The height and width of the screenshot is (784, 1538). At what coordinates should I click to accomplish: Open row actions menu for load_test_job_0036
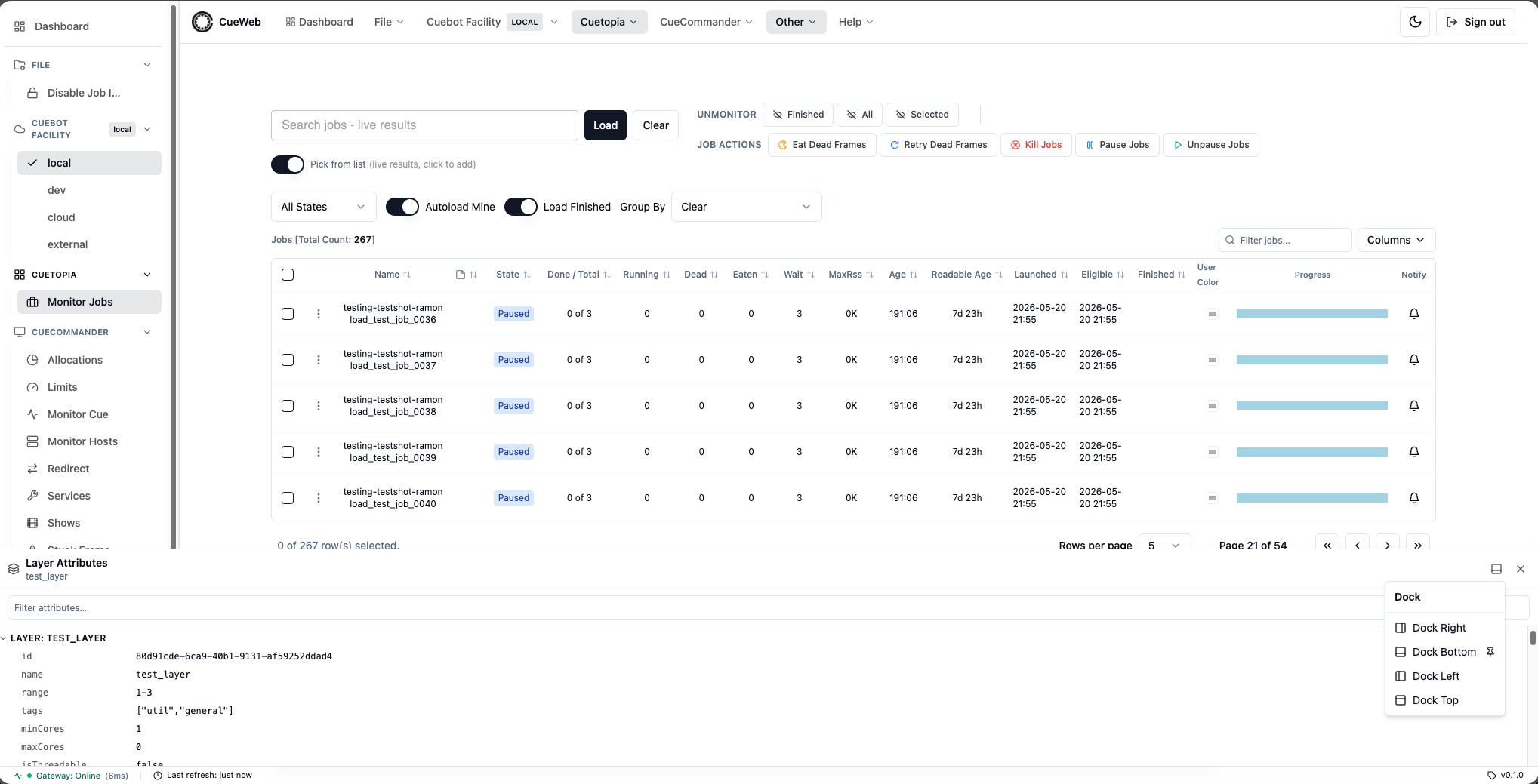click(319, 314)
